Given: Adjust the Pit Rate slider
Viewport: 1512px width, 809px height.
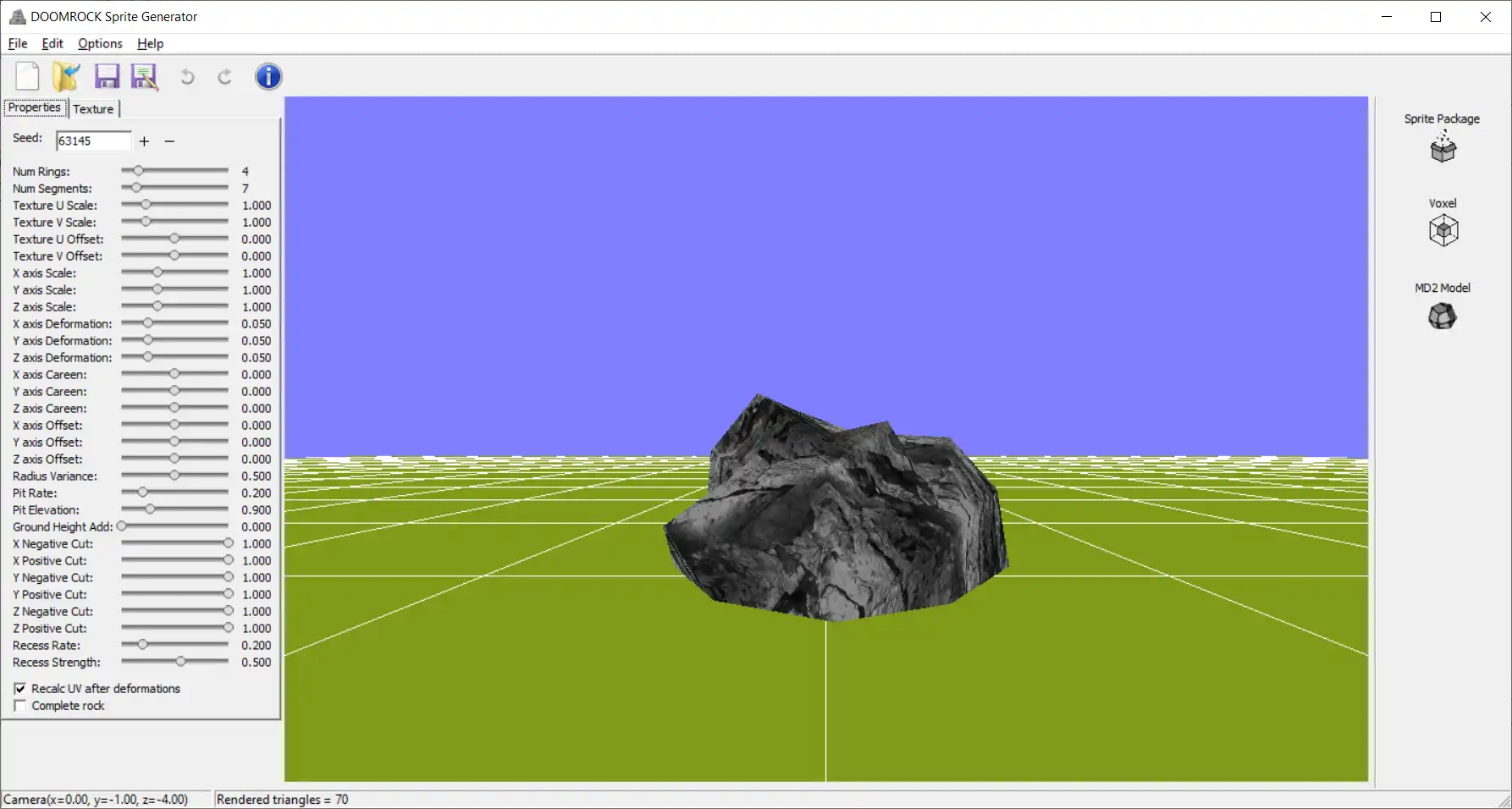Looking at the screenshot, I should pyautogui.click(x=174, y=493).
